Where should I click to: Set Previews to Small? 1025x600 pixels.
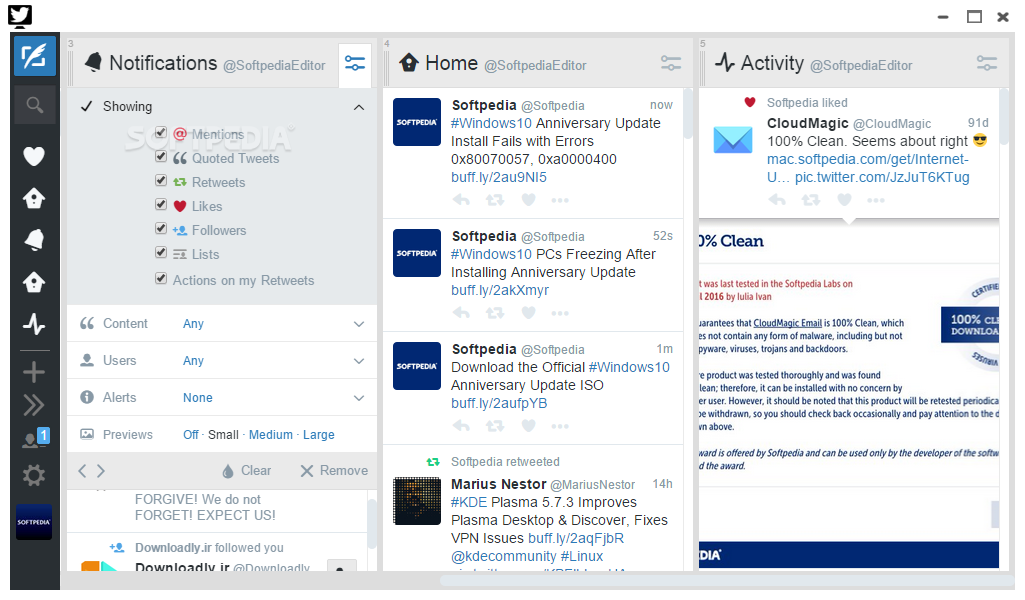tap(223, 435)
